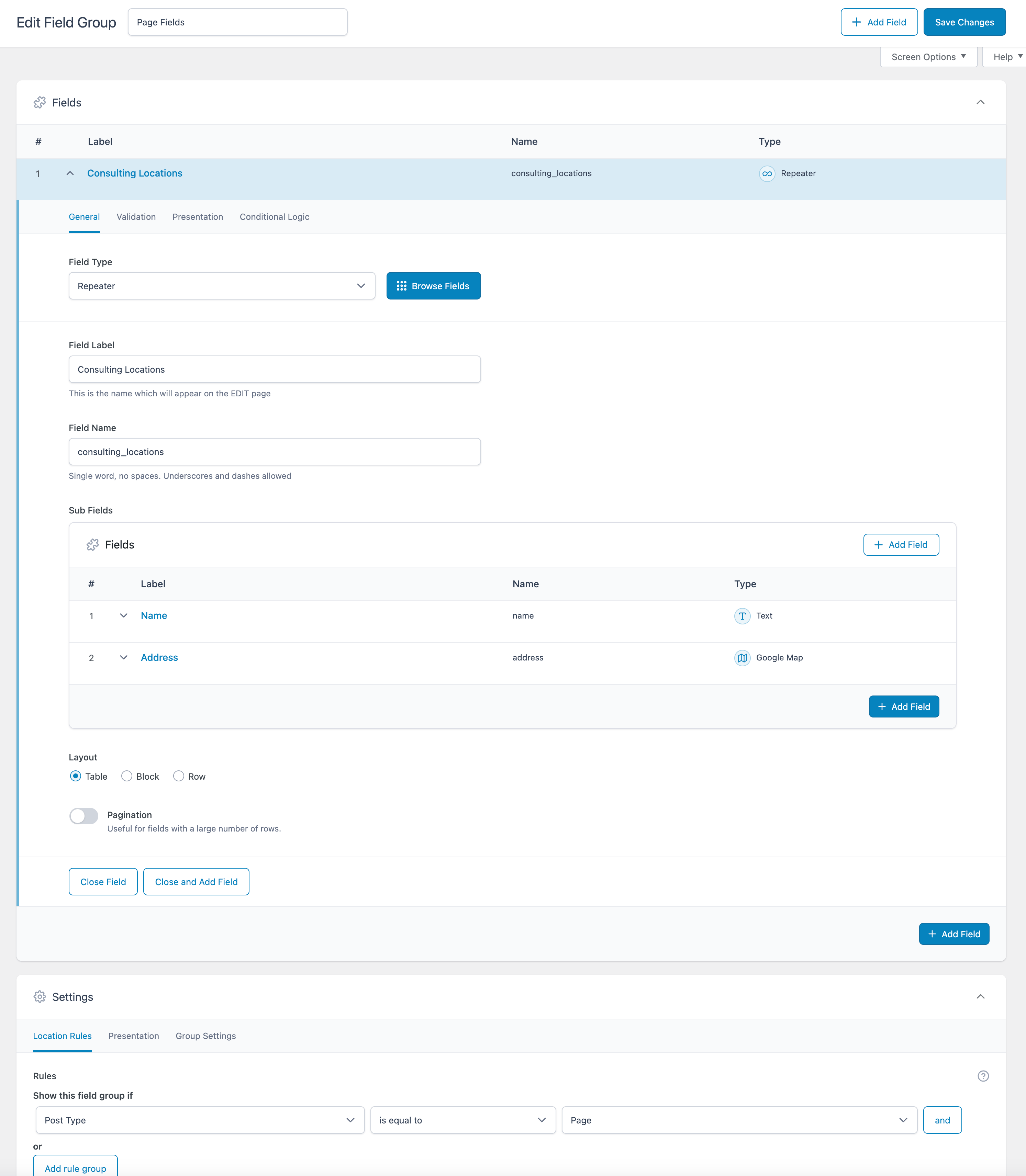
Task: Open the Field Type Repeater dropdown
Action: point(222,285)
